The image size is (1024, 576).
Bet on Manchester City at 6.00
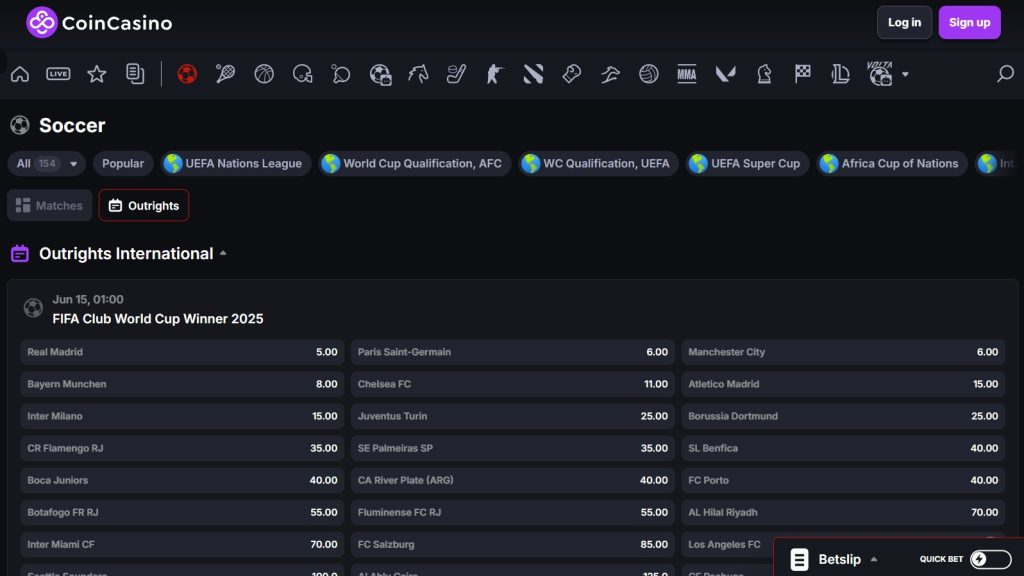pyautogui.click(x=843, y=352)
